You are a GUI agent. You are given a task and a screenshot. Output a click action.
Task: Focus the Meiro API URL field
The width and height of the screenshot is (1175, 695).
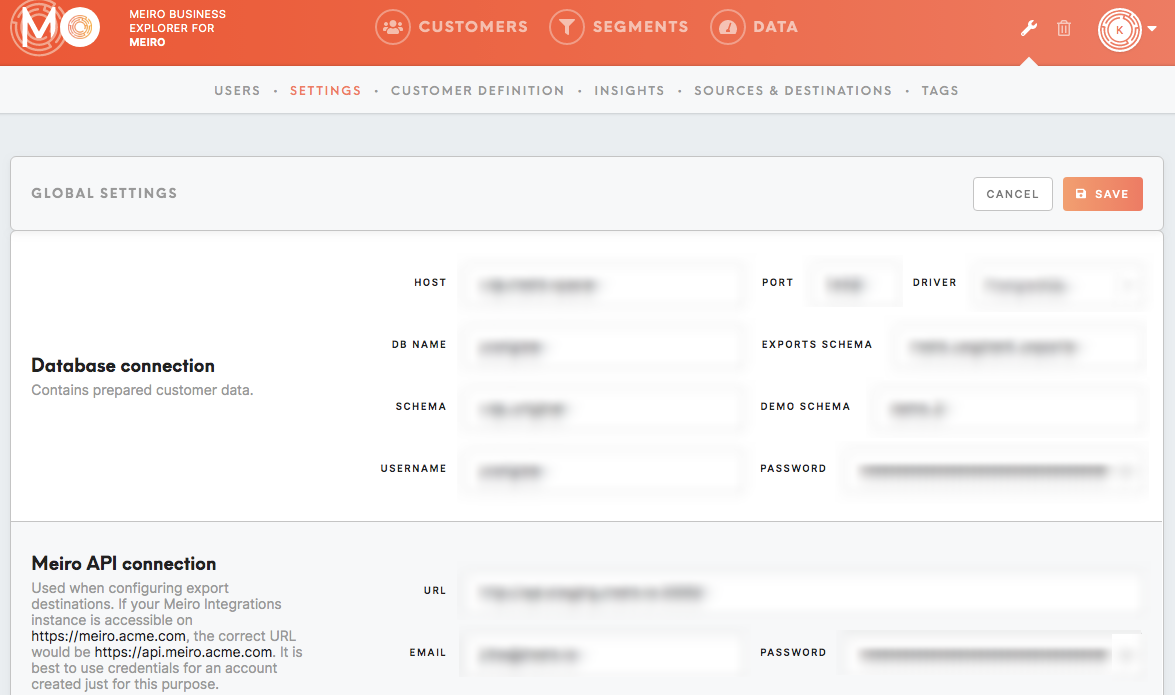click(801, 593)
